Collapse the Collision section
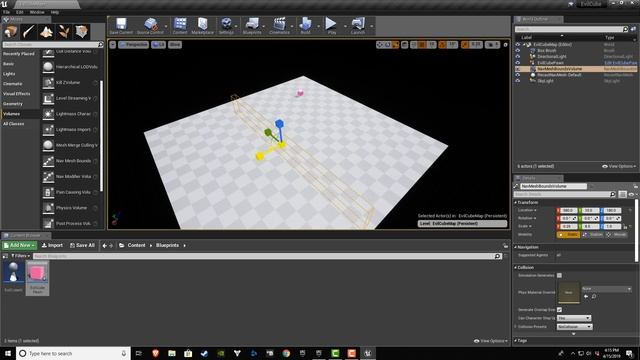640x360 pixels. (x=516, y=268)
